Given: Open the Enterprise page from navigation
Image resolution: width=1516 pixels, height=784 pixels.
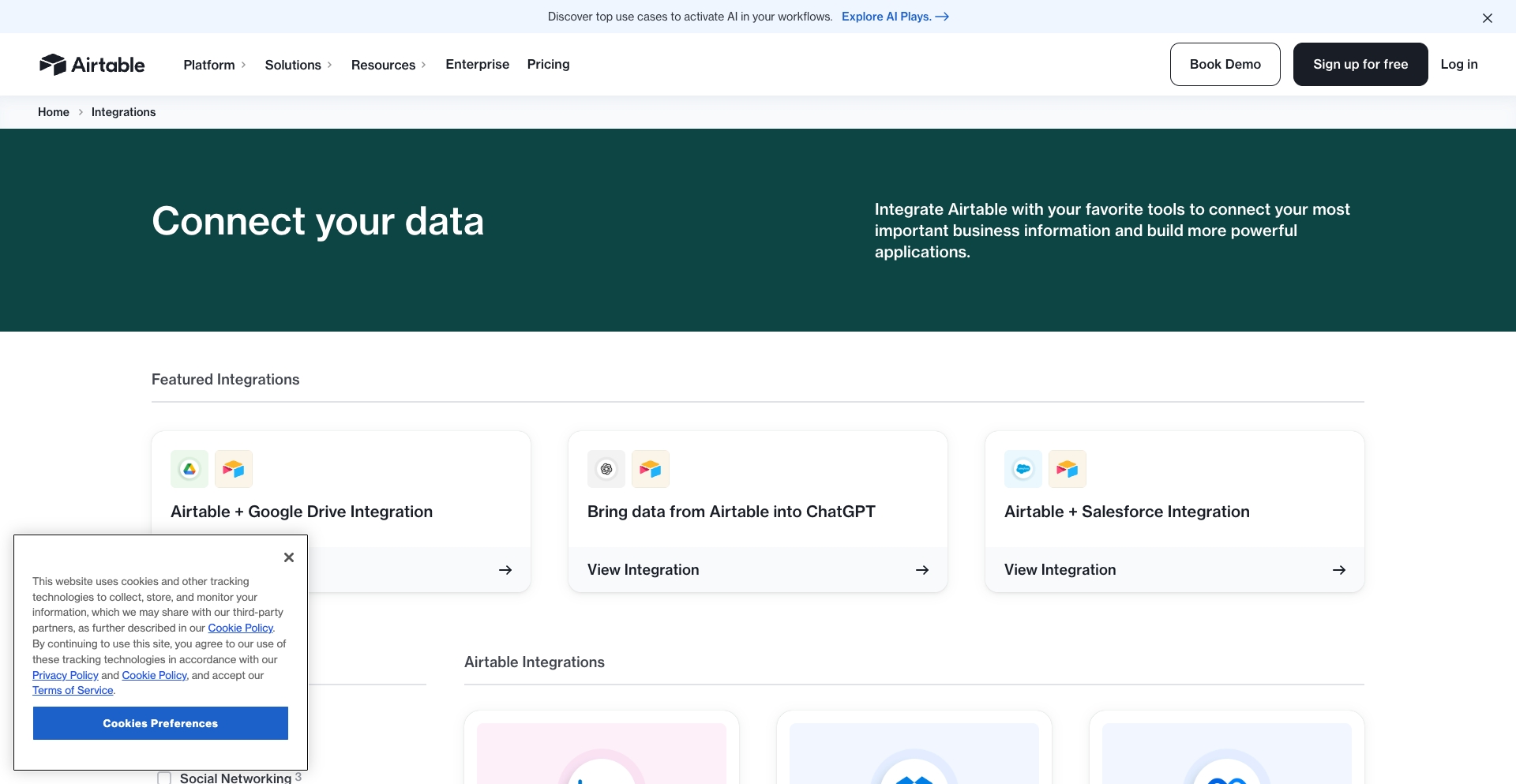Looking at the screenshot, I should coord(477,64).
